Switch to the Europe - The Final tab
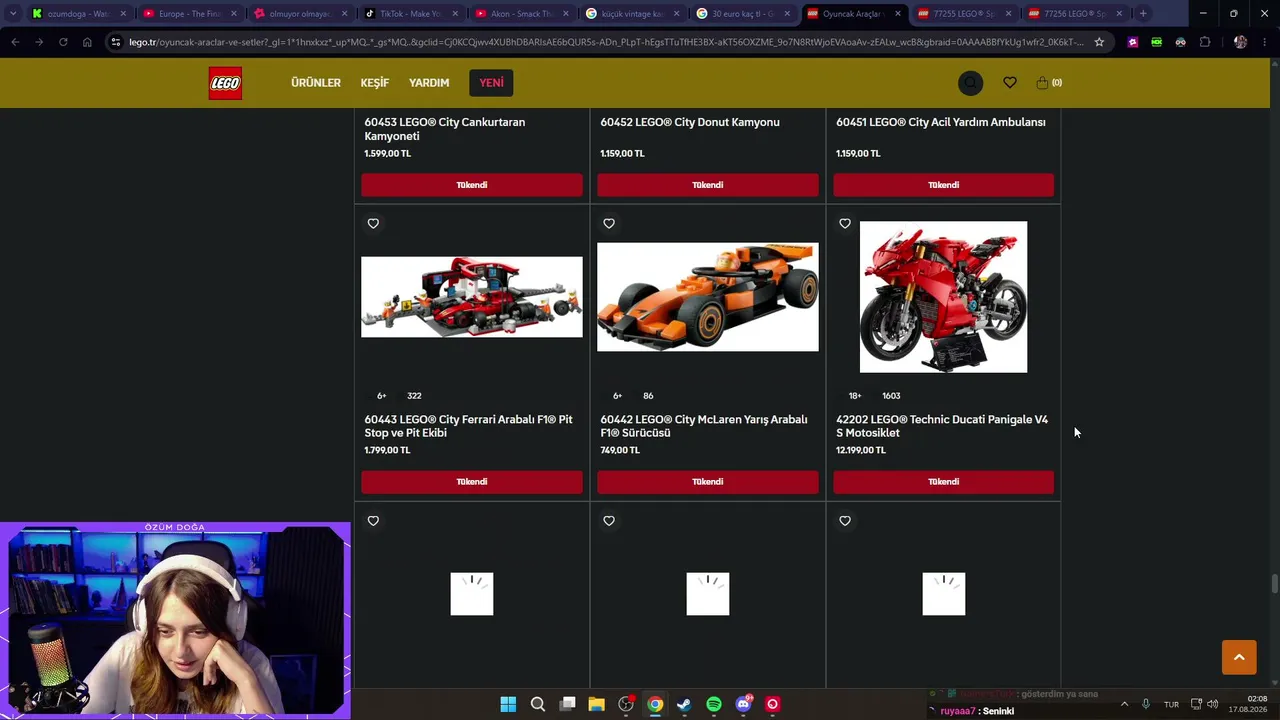1280x720 pixels. [x=190, y=14]
